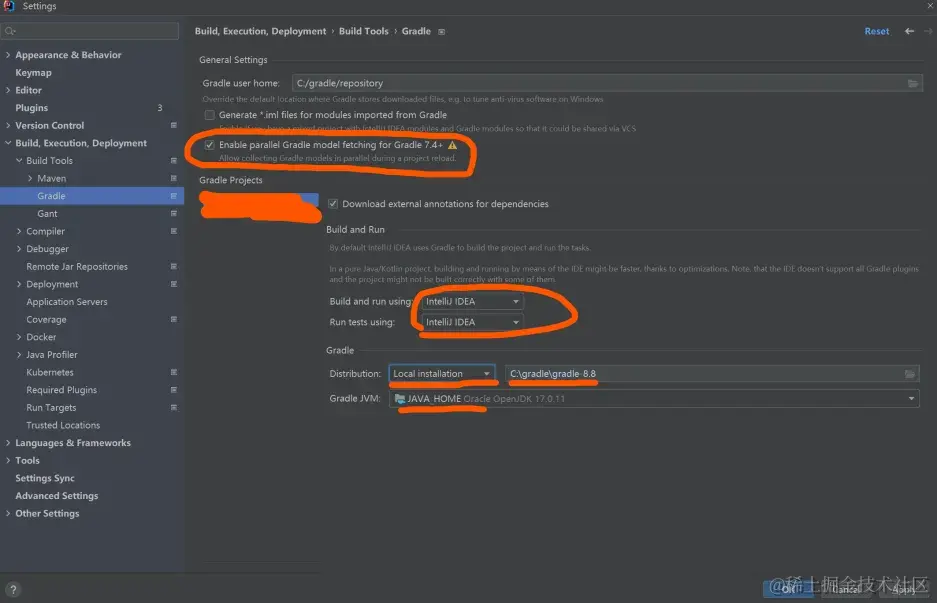Browse for Gradle user home folder
The height and width of the screenshot is (603, 937).
click(912, 83)
